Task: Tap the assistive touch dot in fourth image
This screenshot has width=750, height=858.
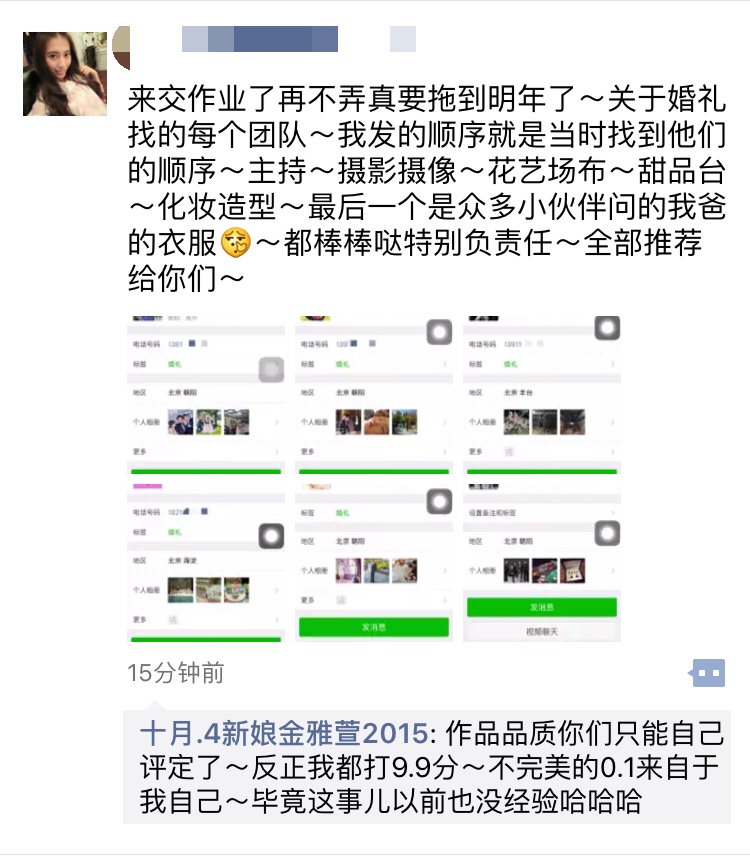Action: pyautogui.click(x=271, y=536)
